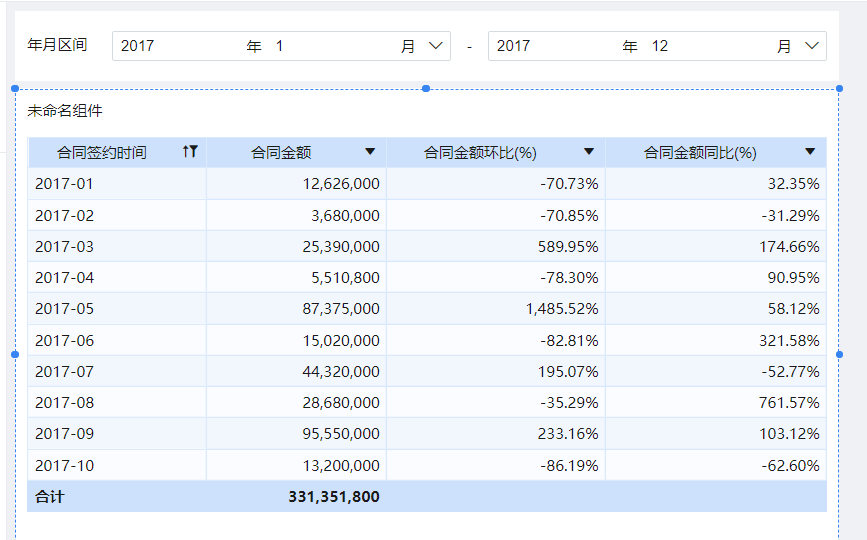Click the 年月区间 filter label

(57, 45)
